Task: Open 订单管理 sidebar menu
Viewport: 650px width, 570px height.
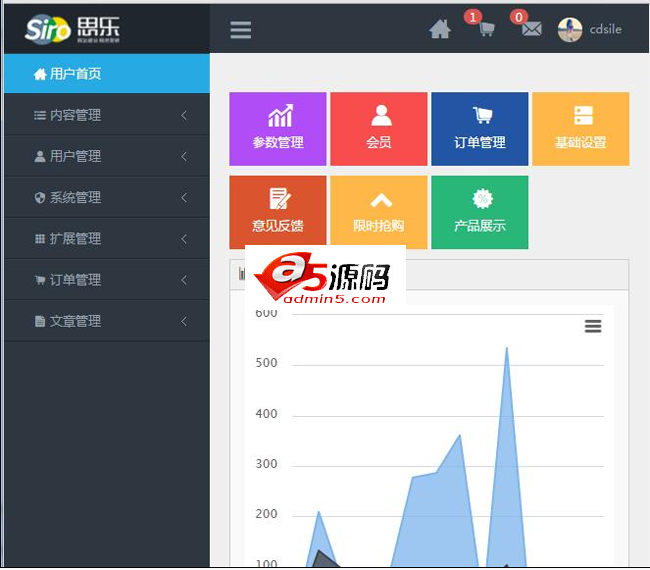Action: pyautogui.click(x=107, y=280)
